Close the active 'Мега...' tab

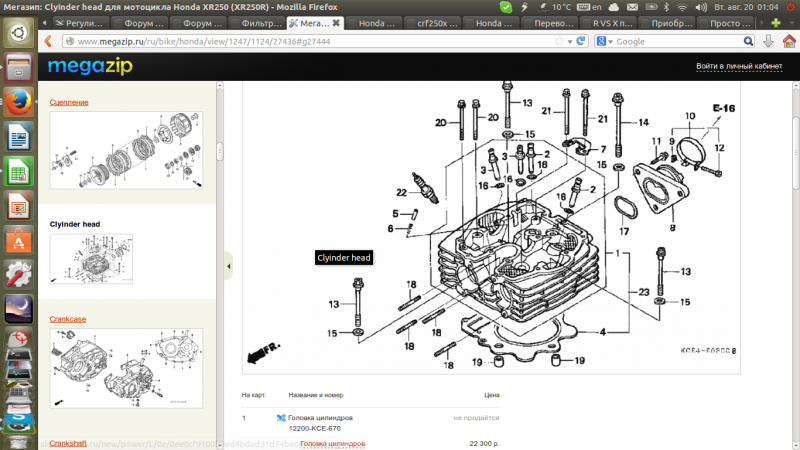tap(336, 23)
